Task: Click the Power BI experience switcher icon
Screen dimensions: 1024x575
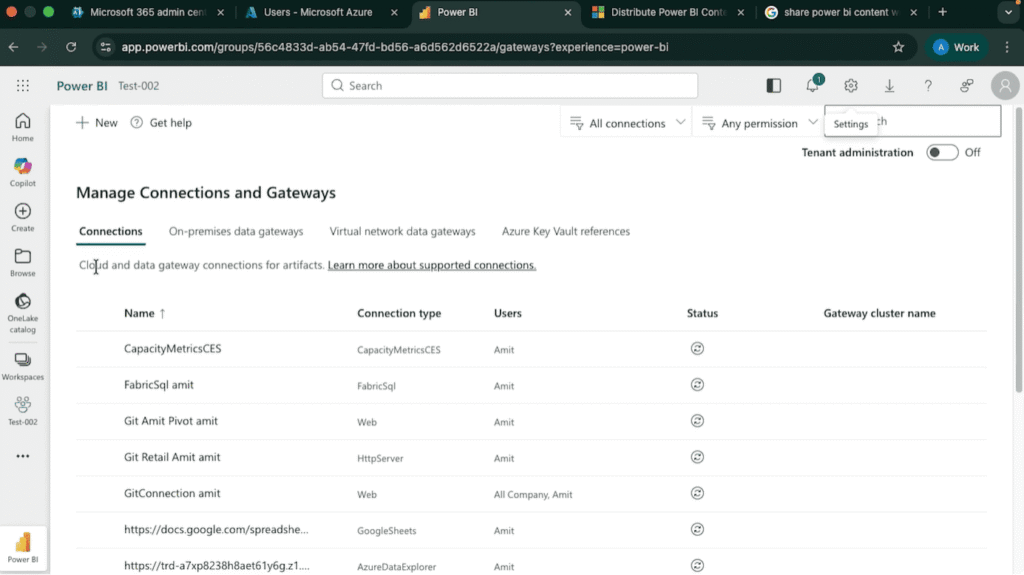Action: click(23, 548)
